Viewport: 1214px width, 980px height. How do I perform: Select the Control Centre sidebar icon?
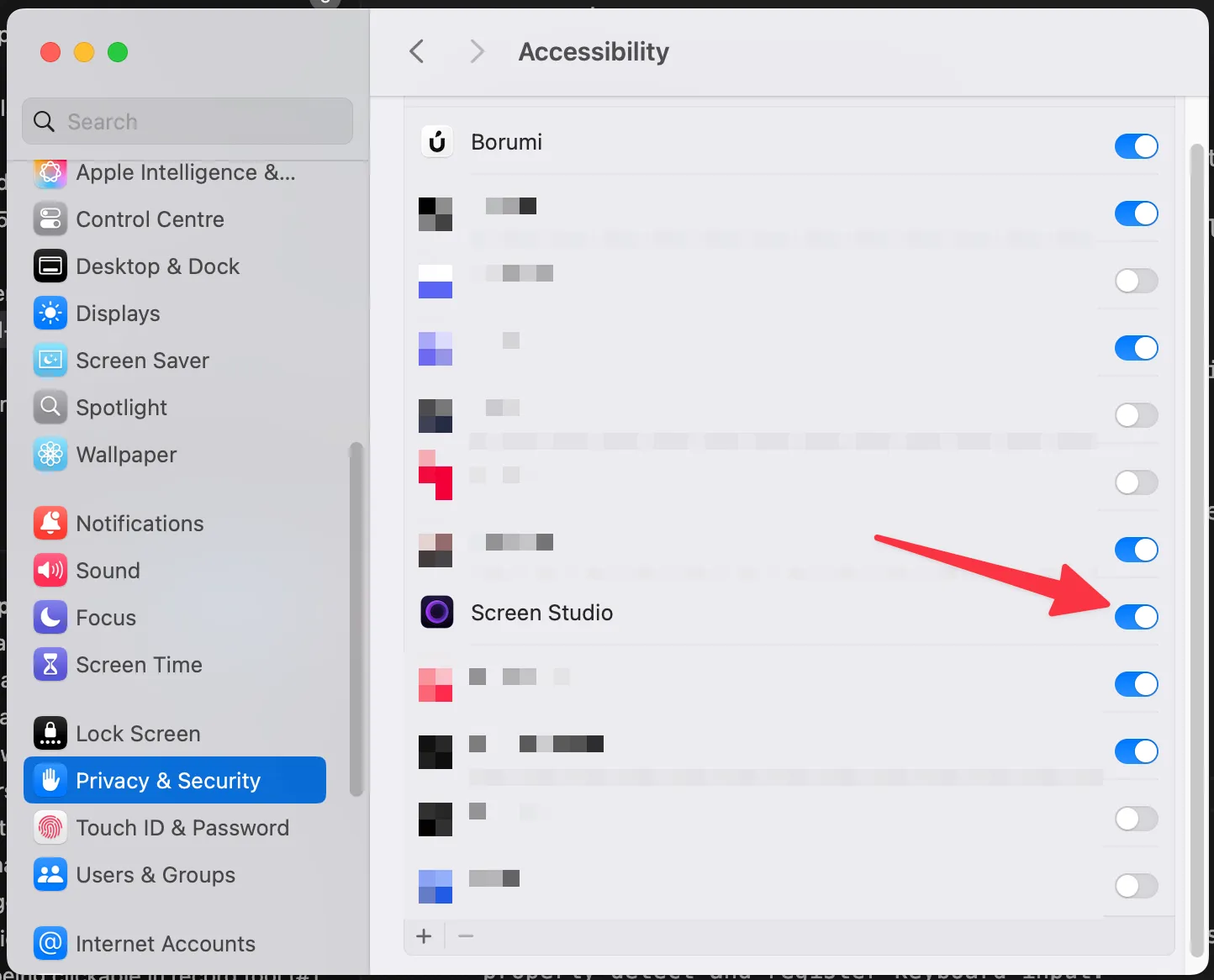50,219
